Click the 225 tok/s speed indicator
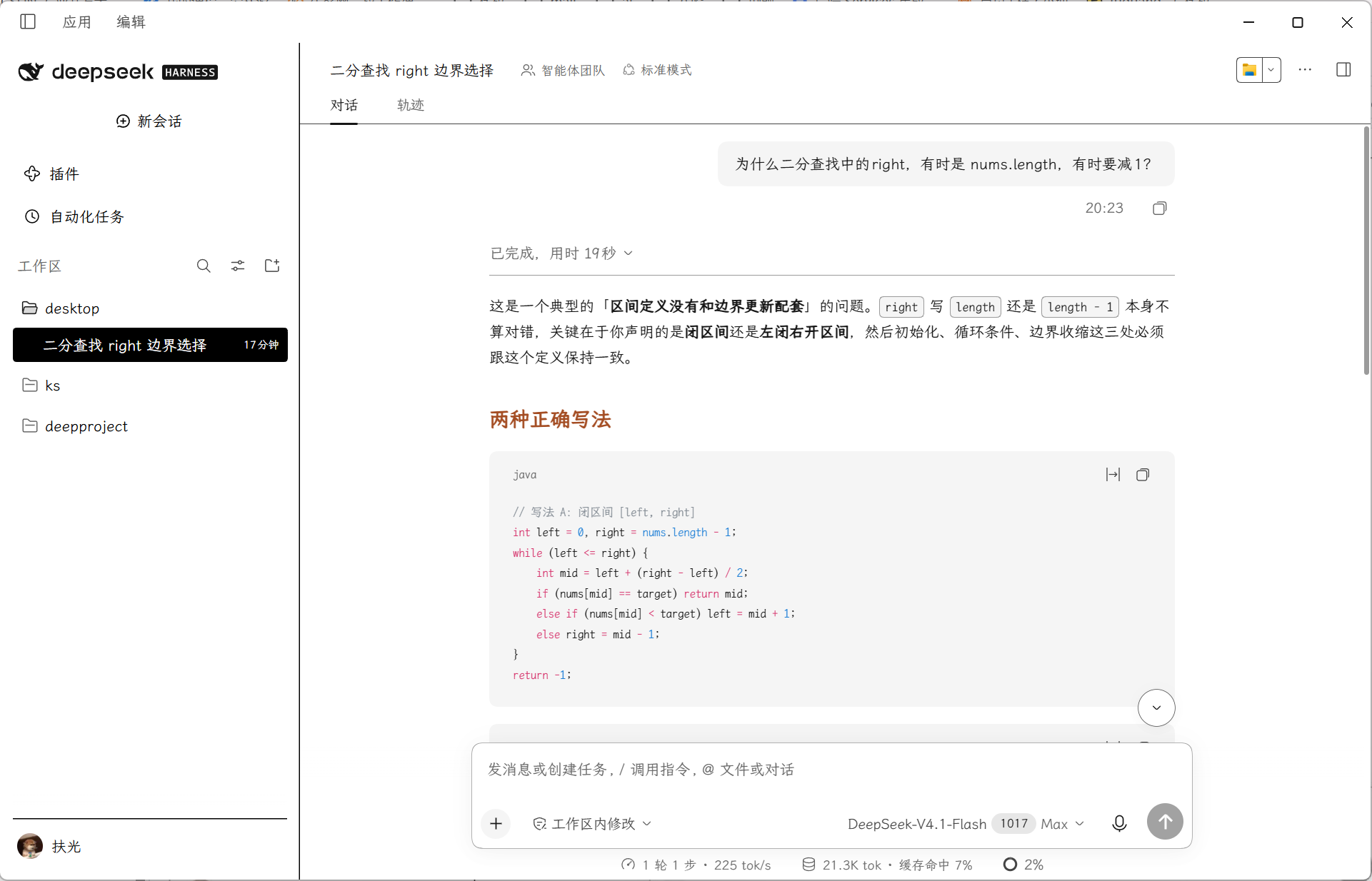Viewport: 1372px width, 881px height. [x=742, y=865]
